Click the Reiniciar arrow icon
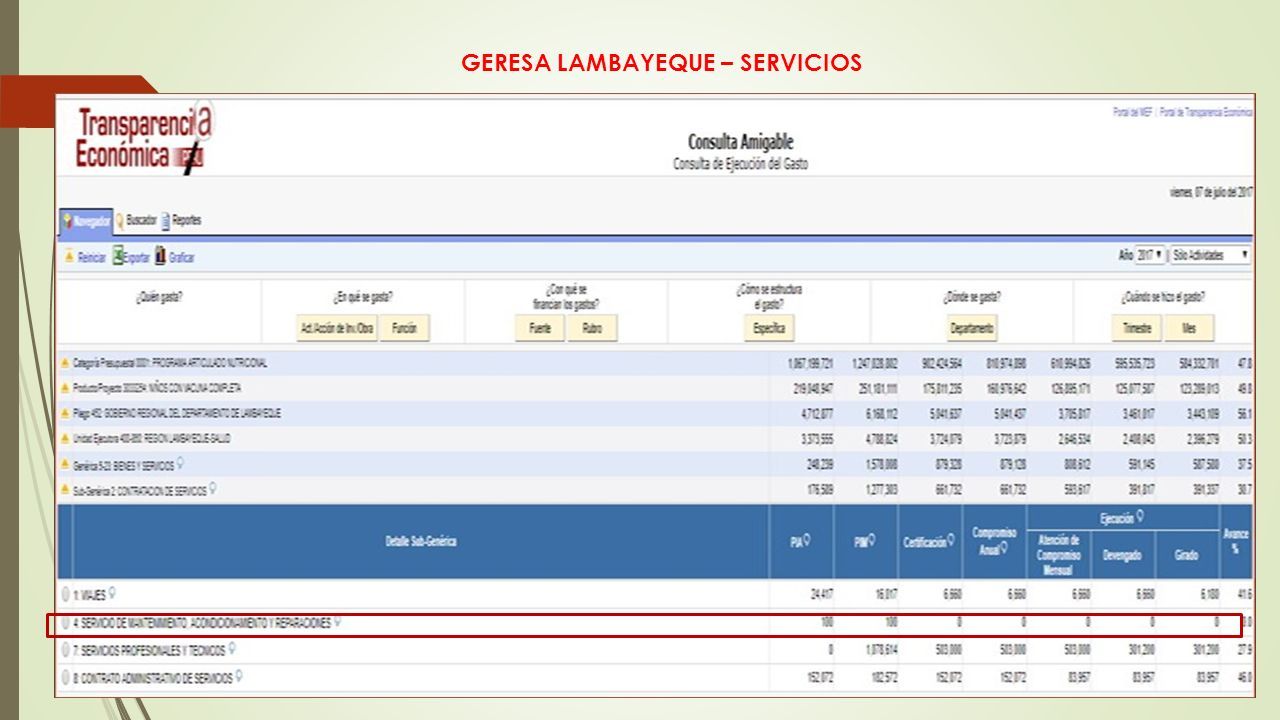 pyautogui.click(x=69, y=257)
